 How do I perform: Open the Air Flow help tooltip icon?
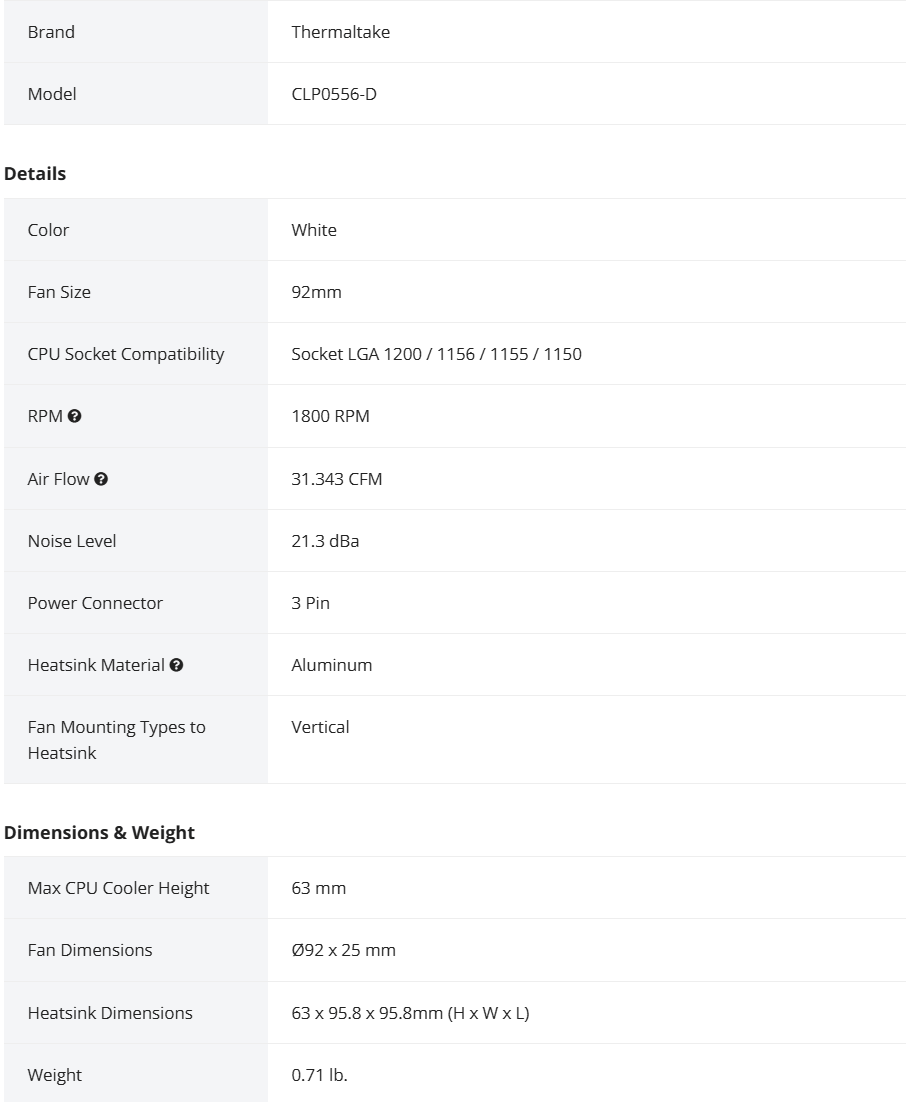coord(101,479)
